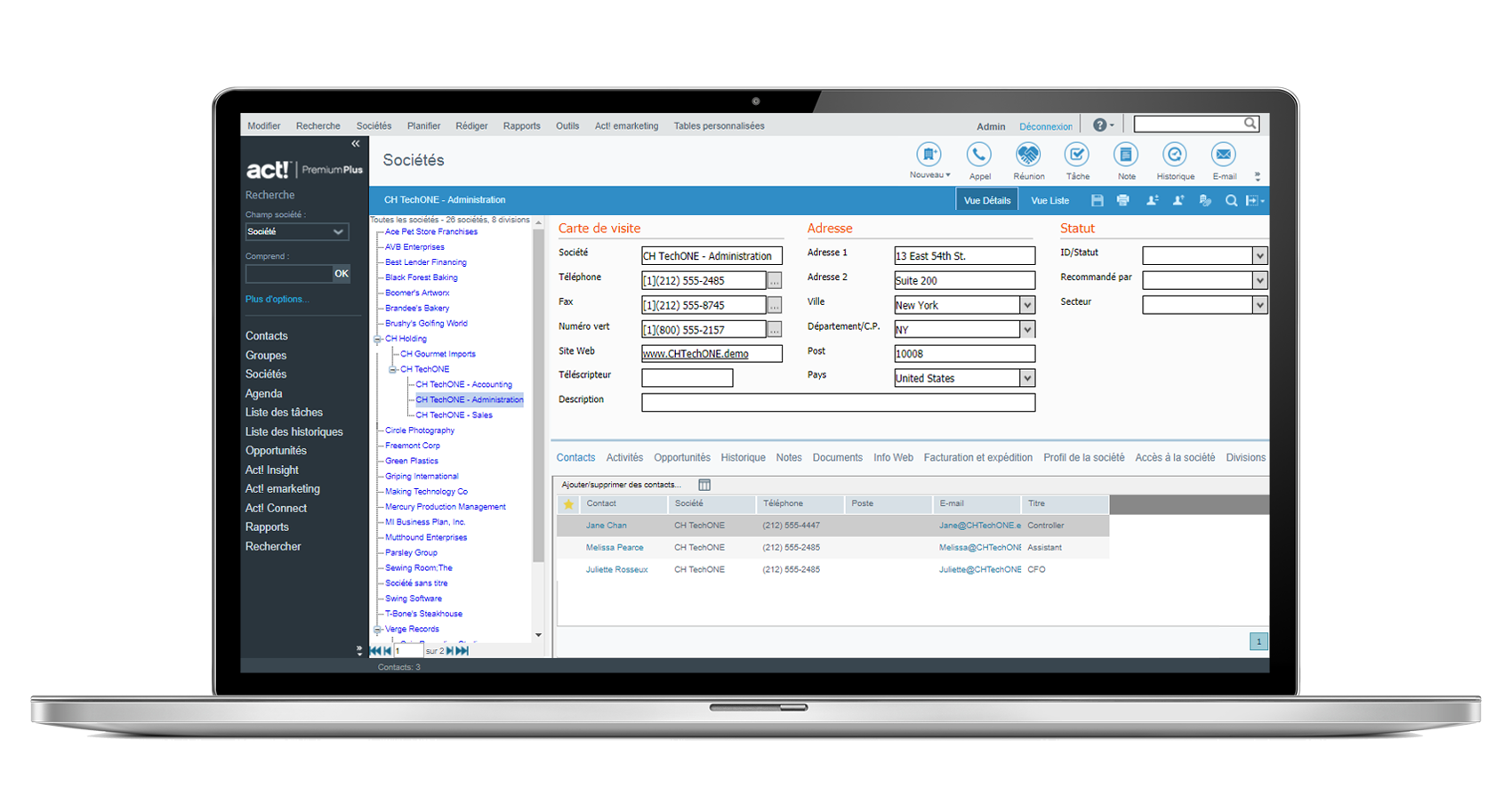Click the star column header
The image size is (1512, 804).
(x=568, y=504)
